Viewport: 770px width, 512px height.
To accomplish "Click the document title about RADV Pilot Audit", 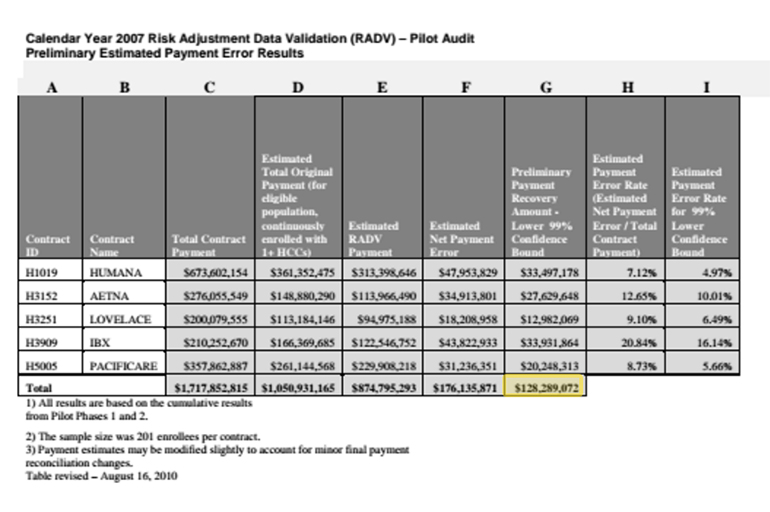I will coord(249,39).
